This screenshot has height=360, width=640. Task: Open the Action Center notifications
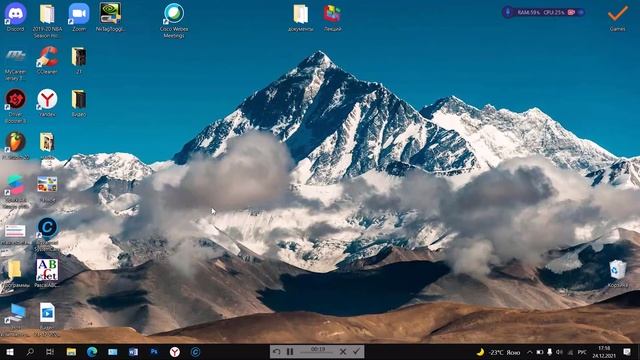(627, 352)
